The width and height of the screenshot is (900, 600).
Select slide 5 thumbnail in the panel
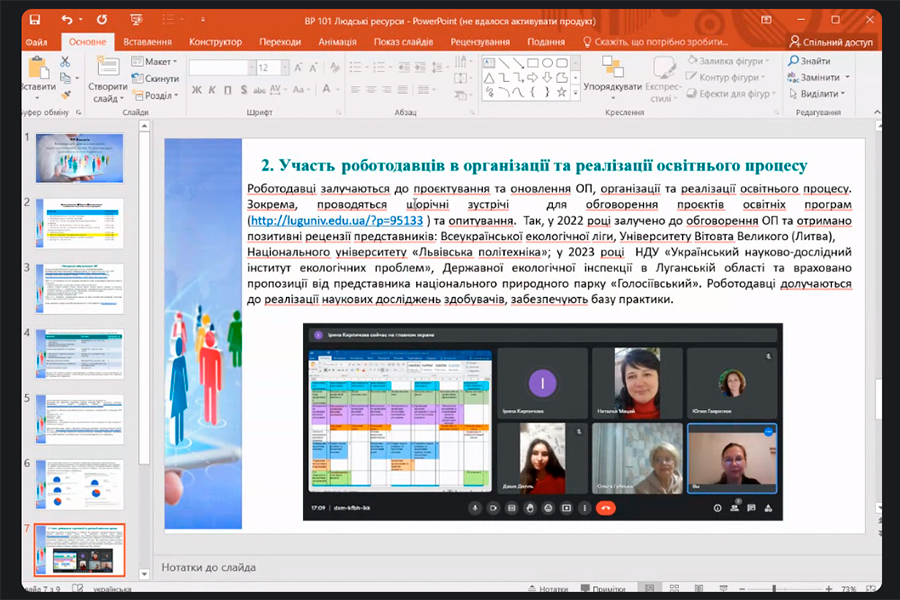80,418
